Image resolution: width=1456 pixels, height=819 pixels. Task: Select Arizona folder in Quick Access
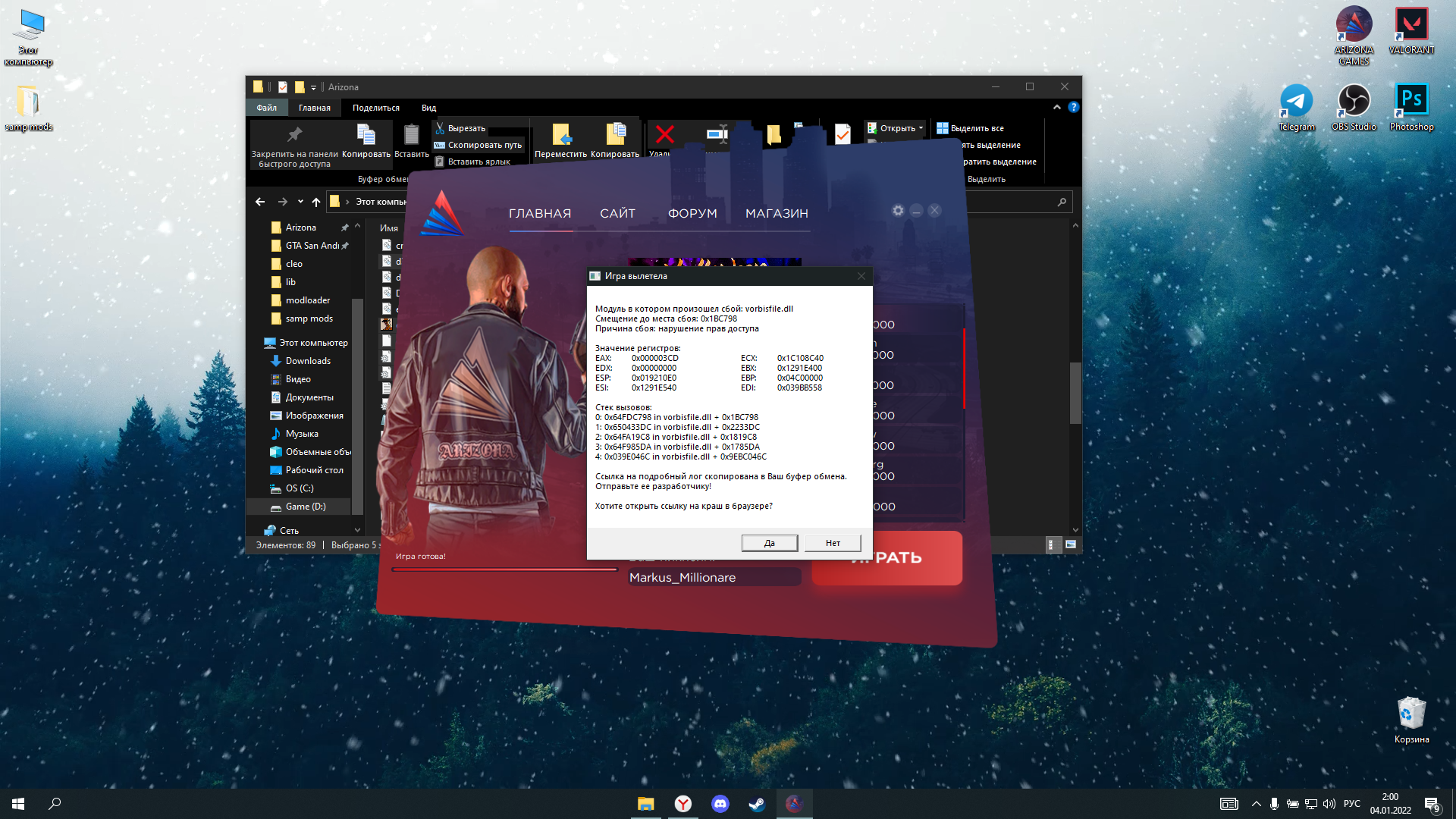point(301,227)
